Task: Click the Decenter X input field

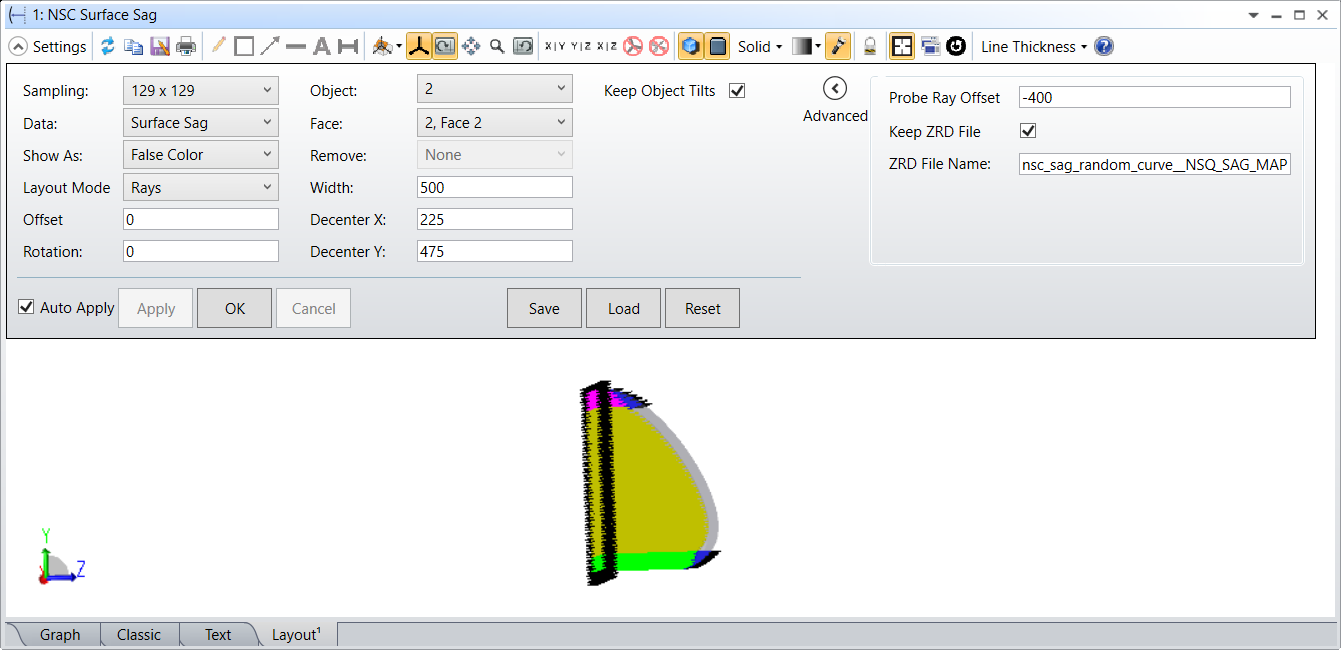Action: tap(495, 219)
